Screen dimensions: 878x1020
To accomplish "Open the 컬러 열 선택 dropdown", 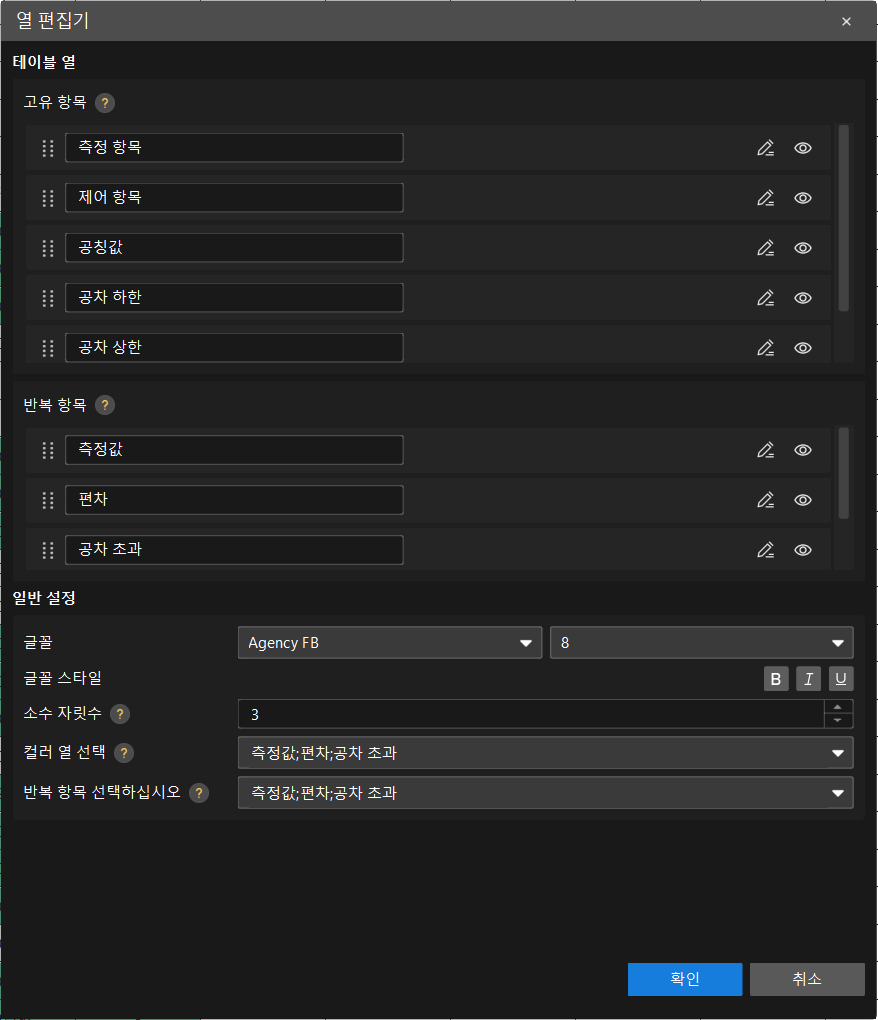I will pyautogui.click(x=546, y=753).
